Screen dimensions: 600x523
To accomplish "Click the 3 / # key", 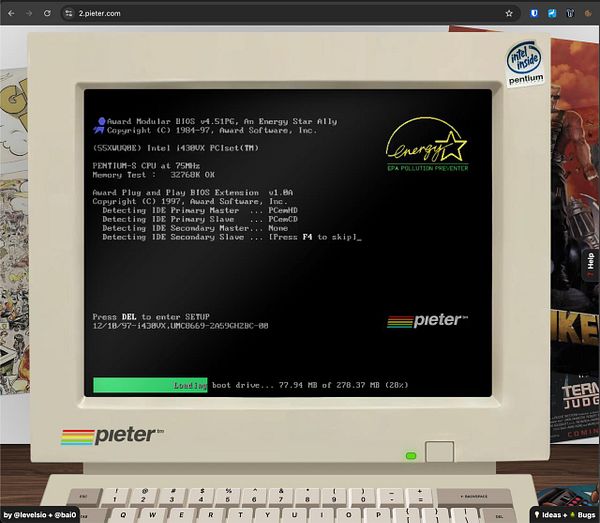I will [x=173, y=496].
